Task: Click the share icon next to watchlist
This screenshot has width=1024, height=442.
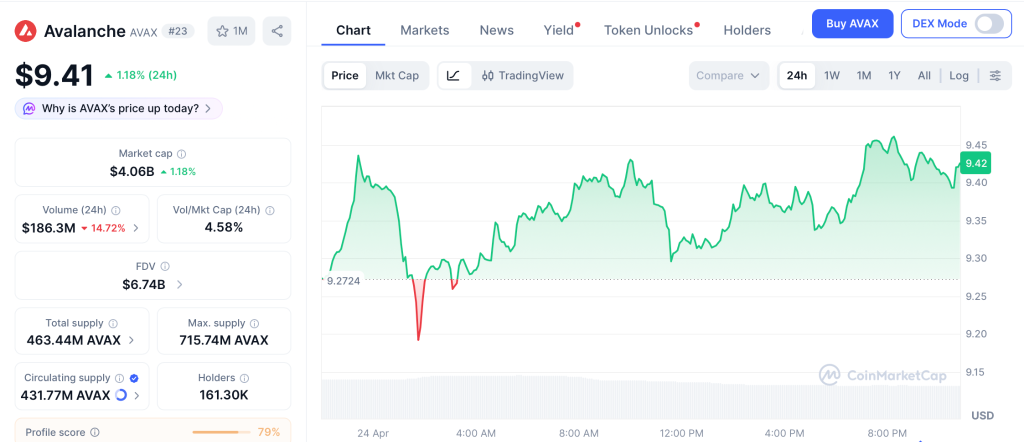Action: 277,31
